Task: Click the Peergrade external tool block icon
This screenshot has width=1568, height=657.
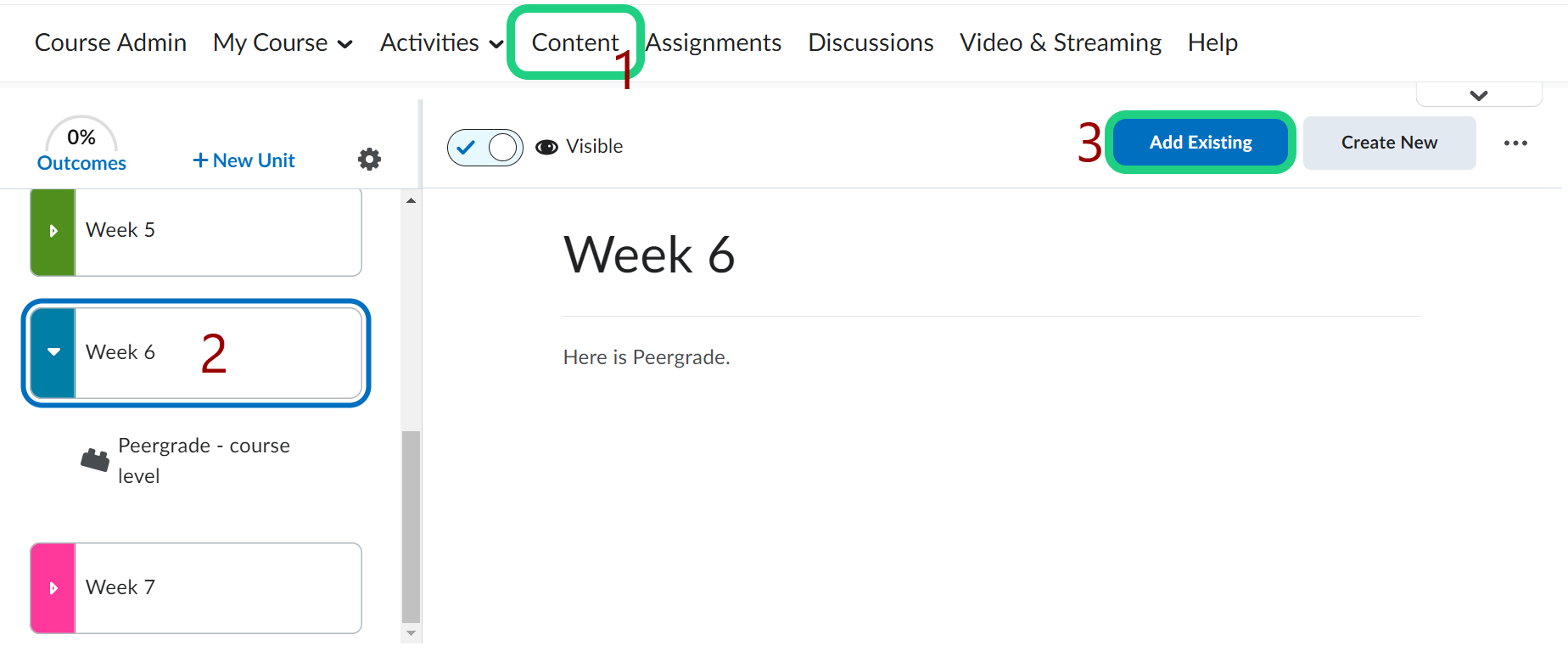Action: 95,460
